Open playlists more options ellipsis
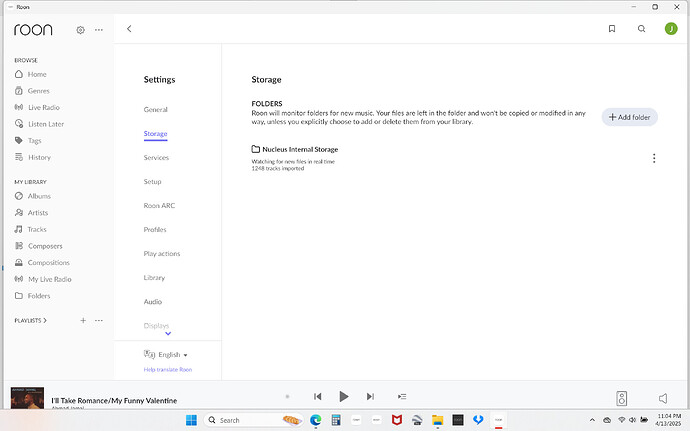This screenshot has height=431, width=690. pyautogui.click(x=99, y=320)
